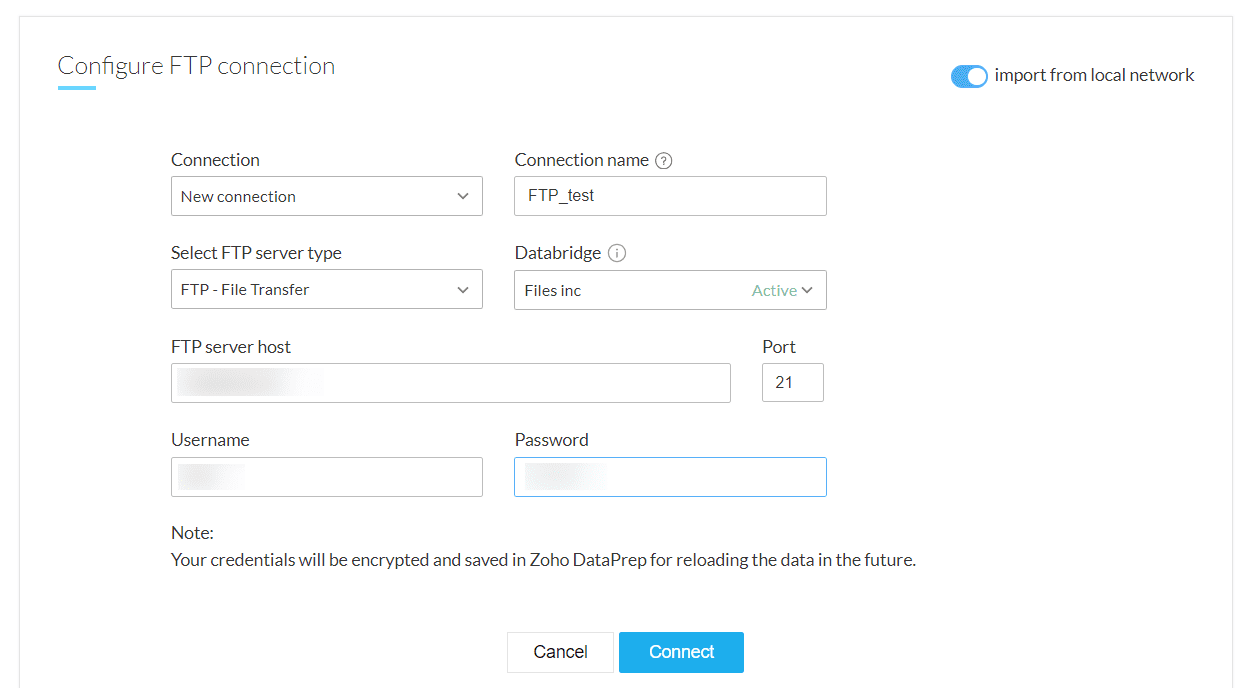The image size is (1253, 688).
Task: Click the green 'Active' status text
Action: [774, 291]
